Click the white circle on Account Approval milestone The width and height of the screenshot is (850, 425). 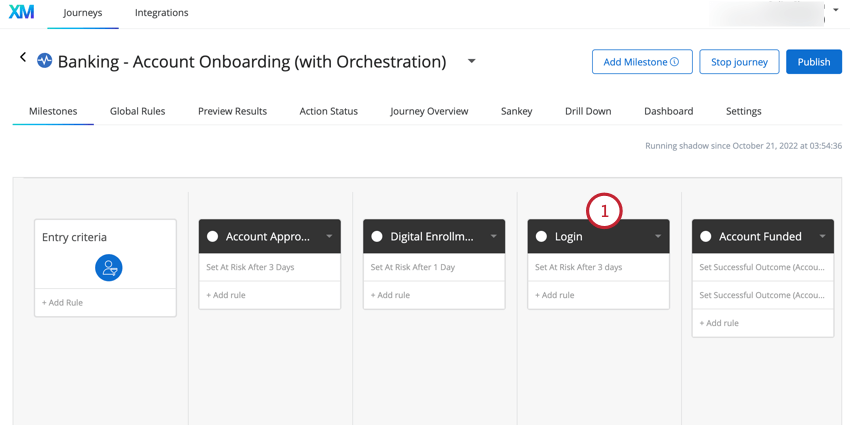[x=212, y=236]
